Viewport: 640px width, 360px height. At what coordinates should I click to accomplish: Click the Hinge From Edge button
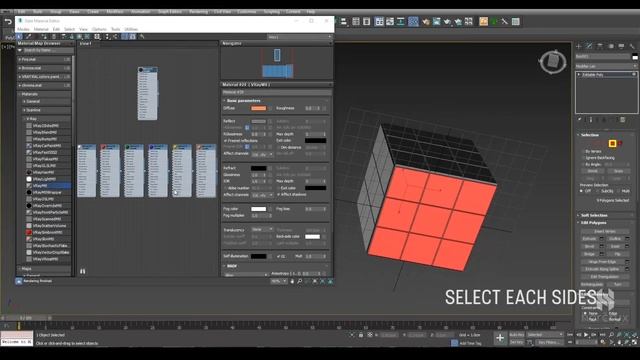(x=603, y=262)
